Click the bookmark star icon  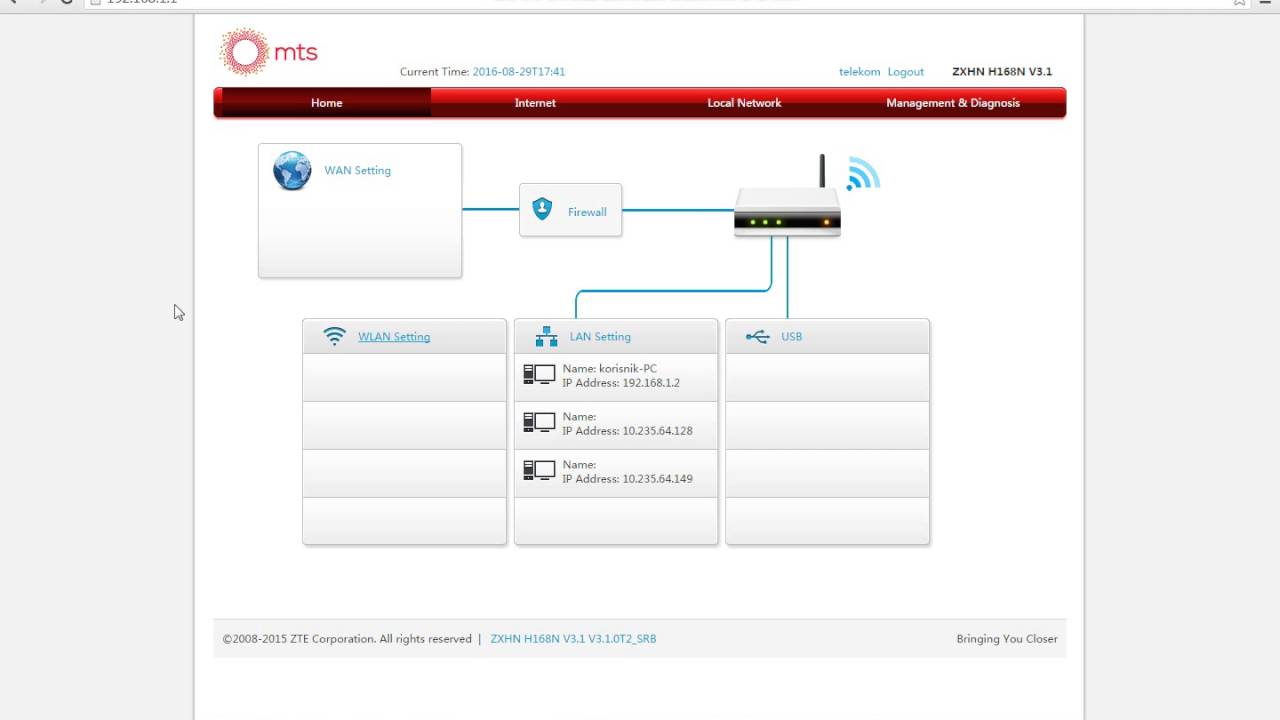coord(1241,2)
